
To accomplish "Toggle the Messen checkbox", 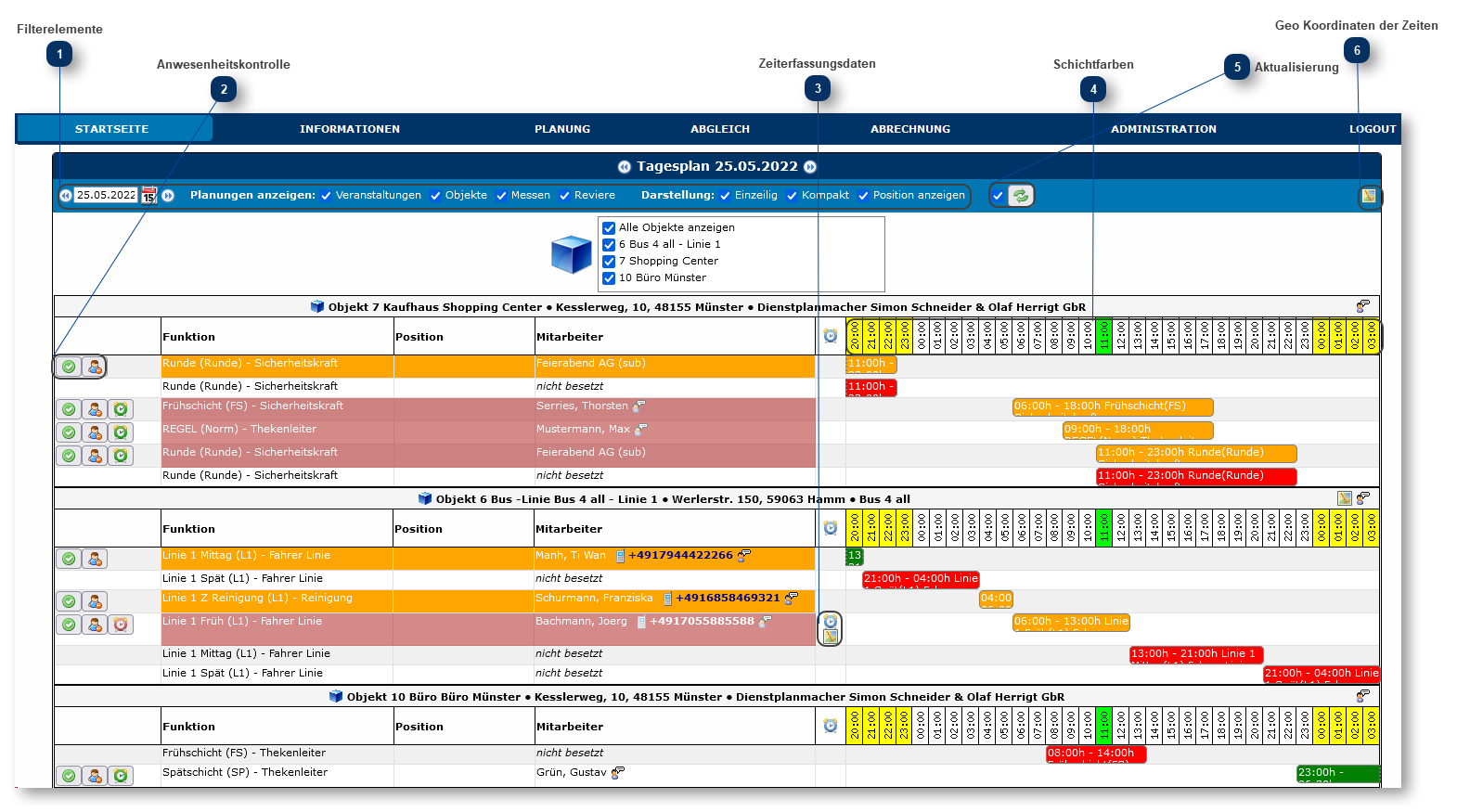I will click(x=502, y=196).
